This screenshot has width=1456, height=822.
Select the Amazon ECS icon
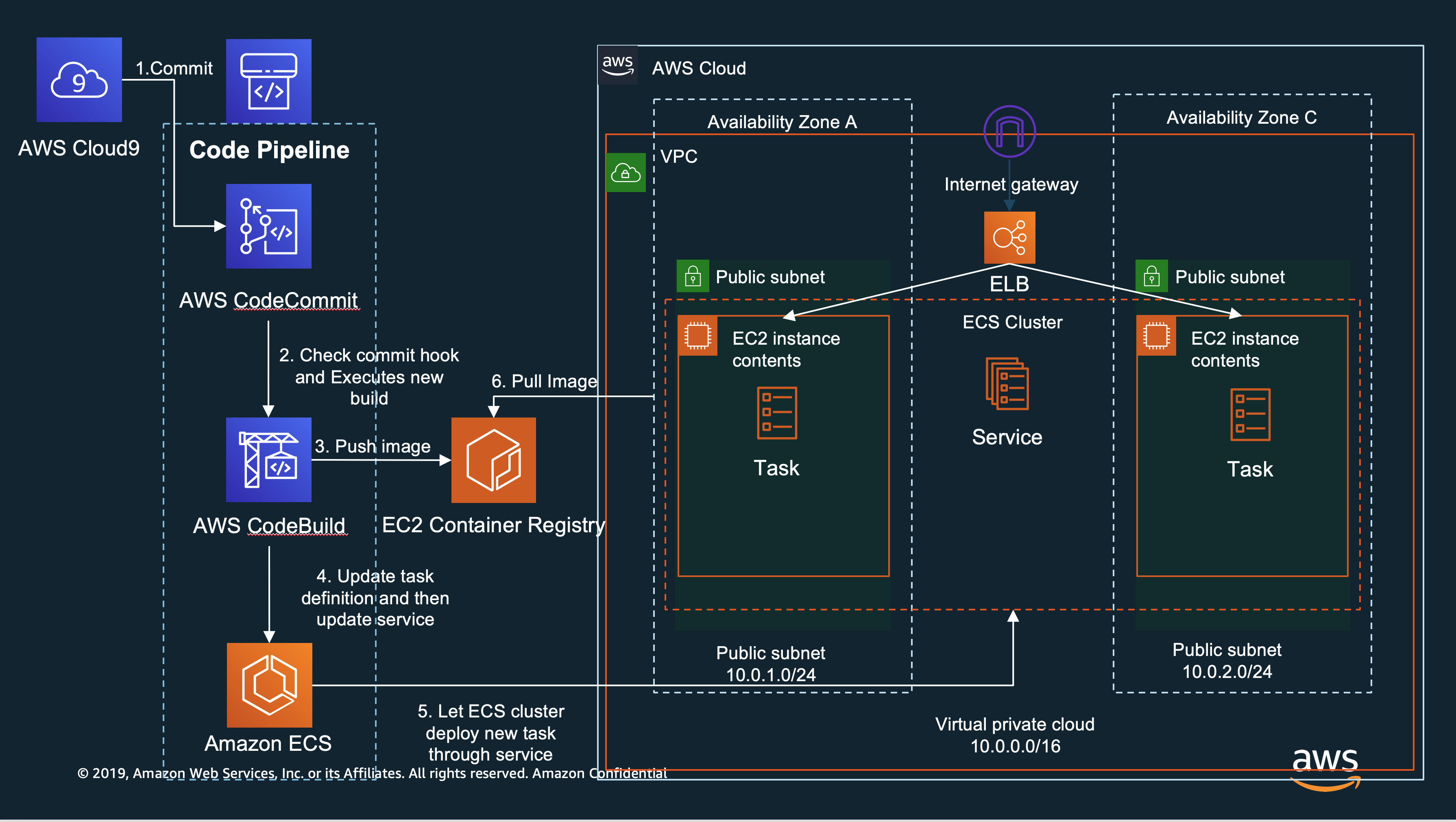[x=269, y=685]
